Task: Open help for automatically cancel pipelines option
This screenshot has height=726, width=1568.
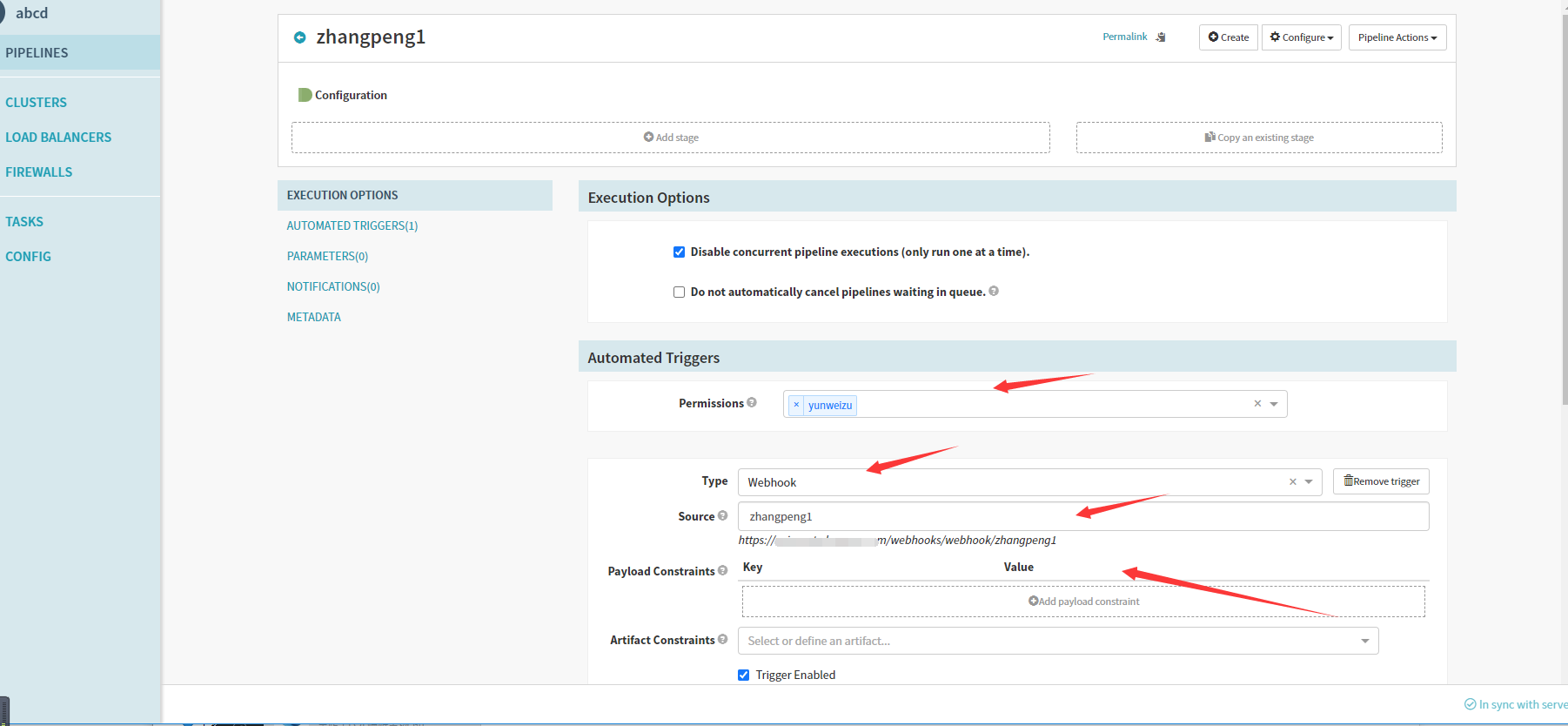Action: pos(994,292)
